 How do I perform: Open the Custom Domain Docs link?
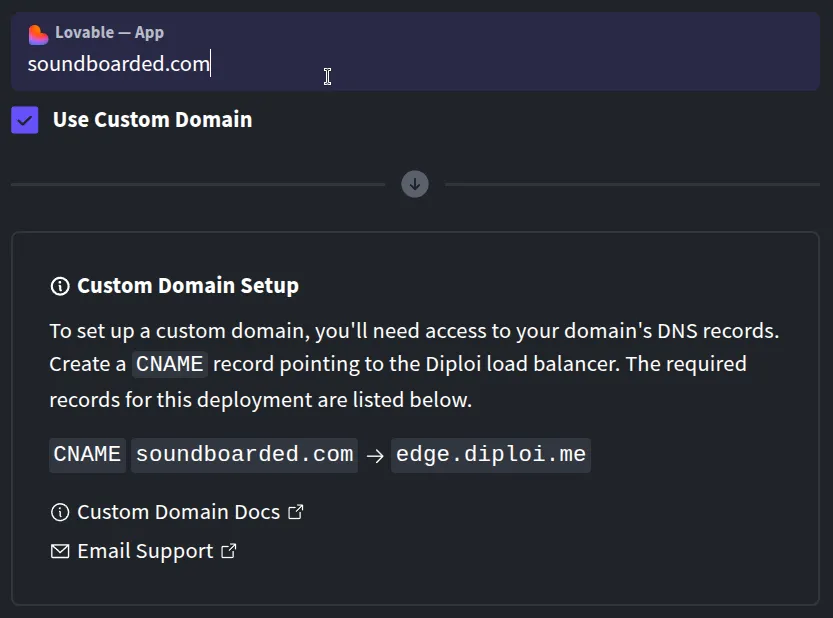(x=178, y=512)
